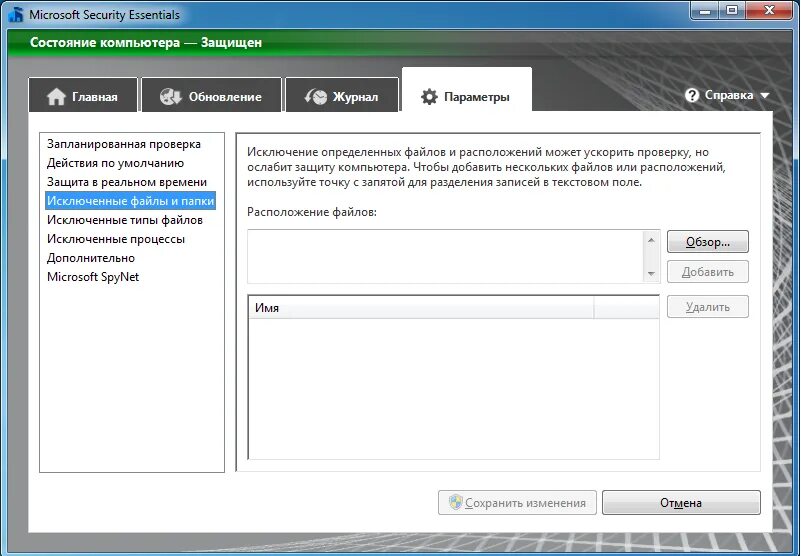801x556 pixels.
Task: Click the Обзор... browse button
Action: tap(708, 242)
